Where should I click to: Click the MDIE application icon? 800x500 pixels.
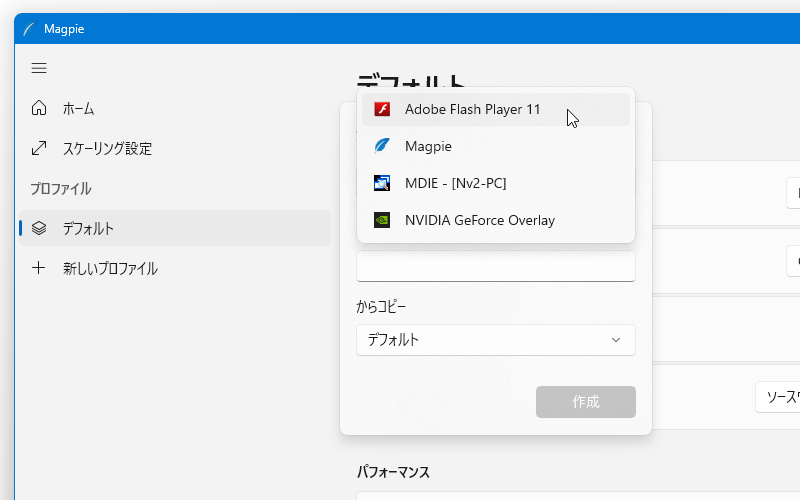[382, 183]
